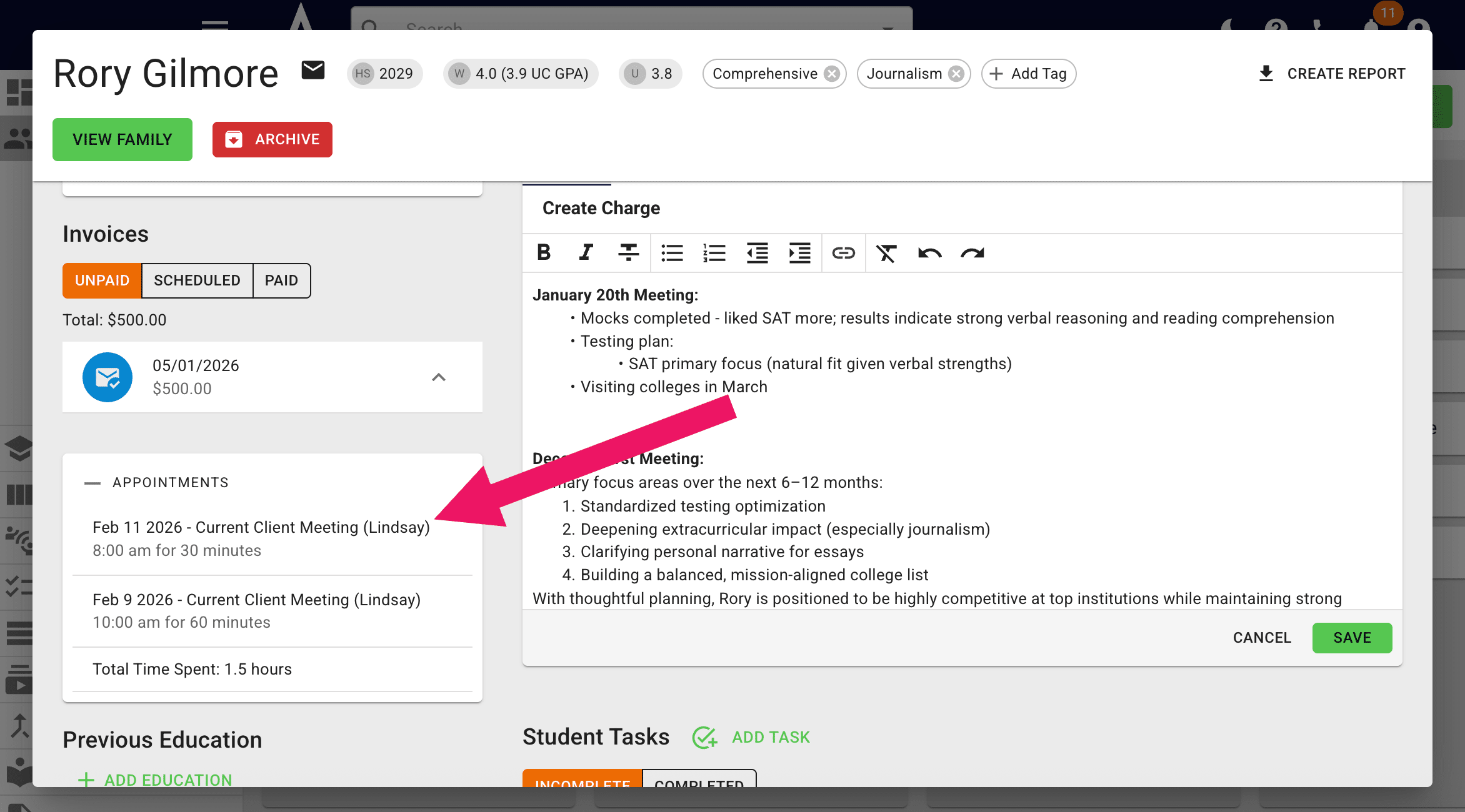
Task: Click the weighted GPA 4.0 chip
Action: click(x=521, y=74)
